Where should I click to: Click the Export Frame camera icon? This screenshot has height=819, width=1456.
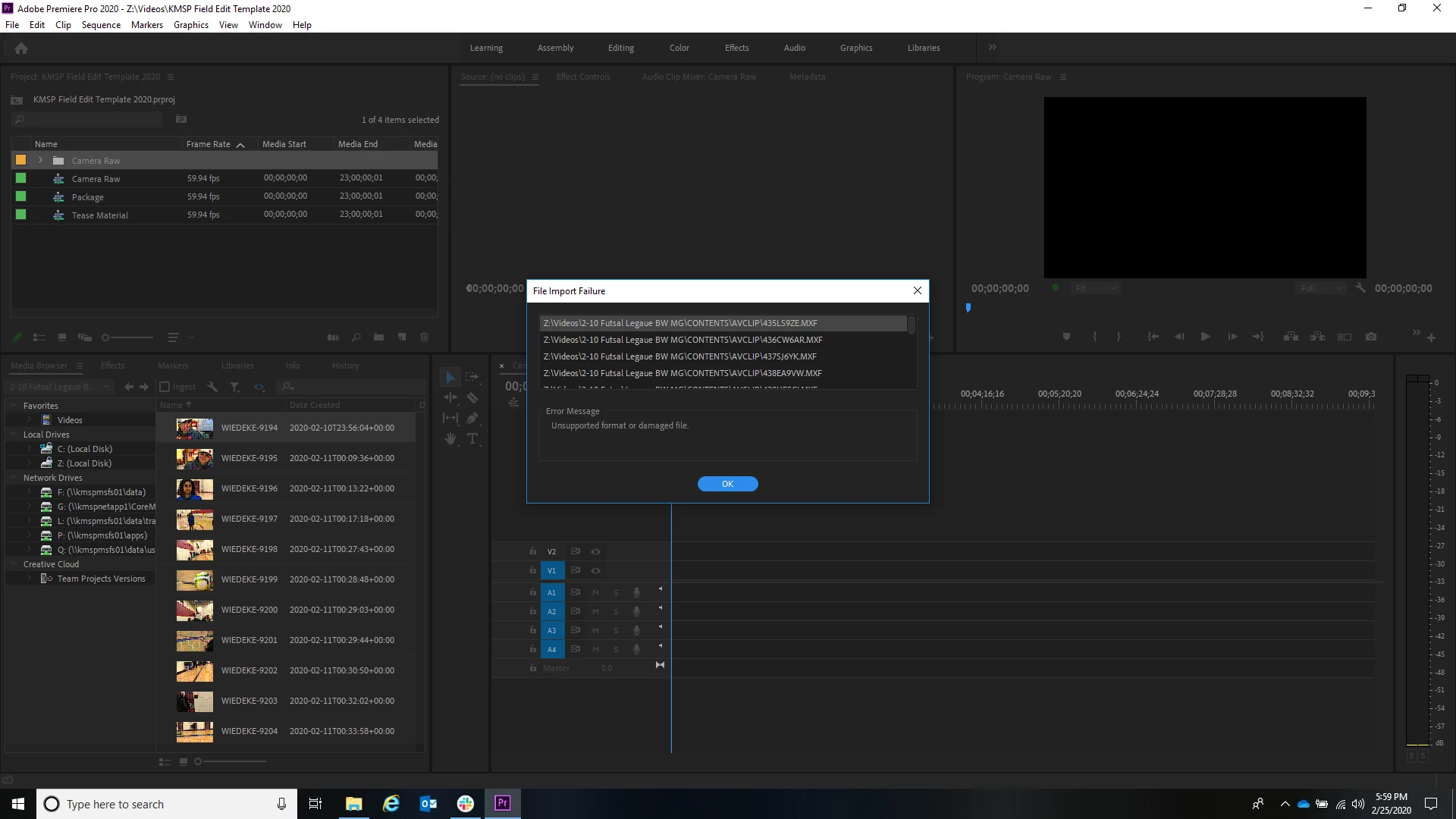(x=1371, y=337)
